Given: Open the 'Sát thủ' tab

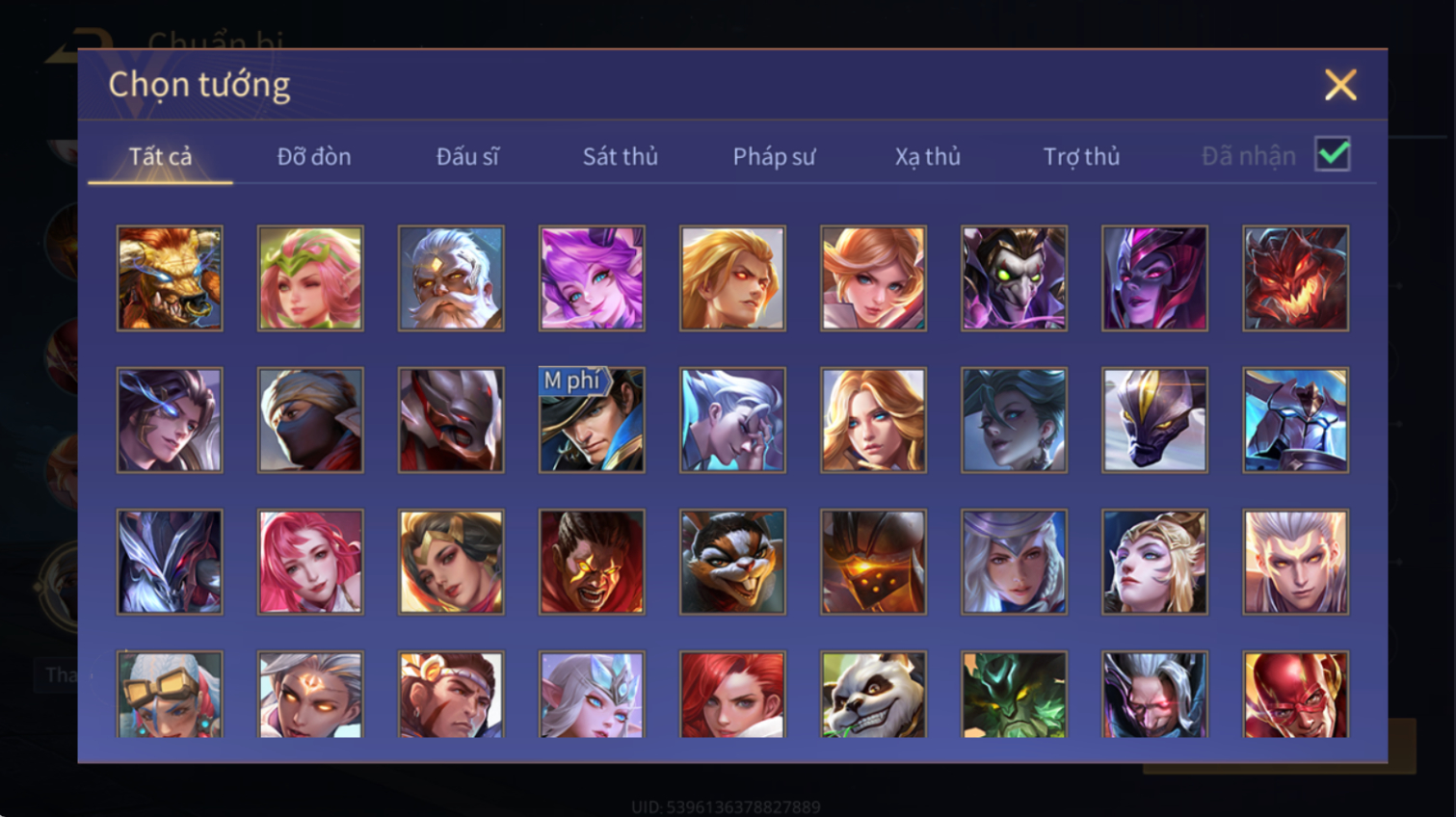Looking at the screenshot, I should point(621,156).
